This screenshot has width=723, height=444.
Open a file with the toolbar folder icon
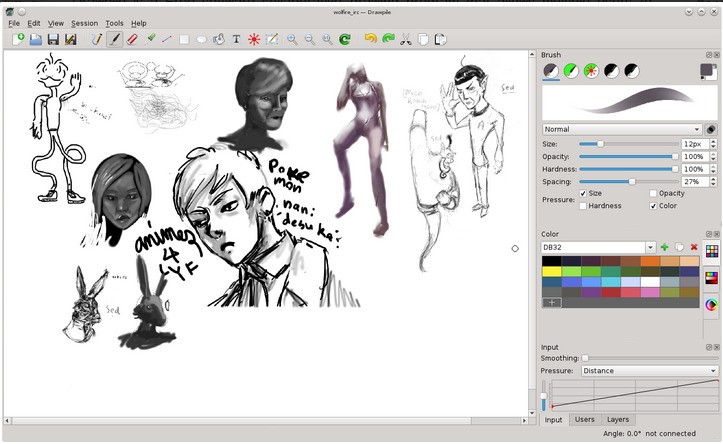[x=36, y=40]
